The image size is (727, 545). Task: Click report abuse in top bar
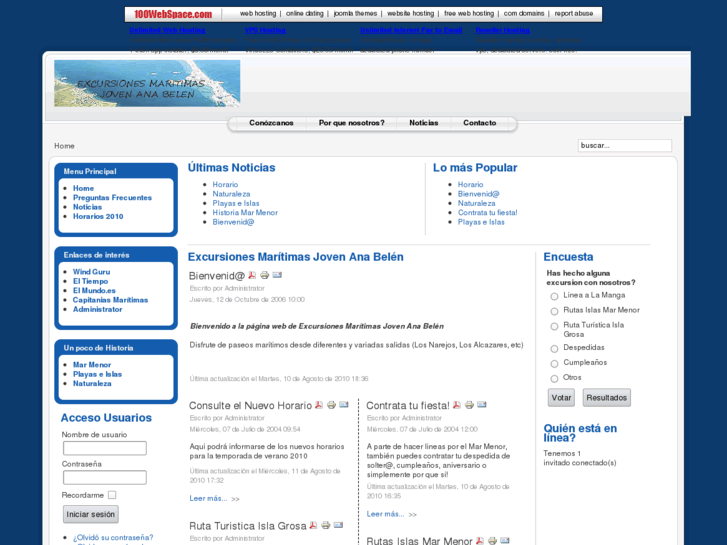click(x=574, y=13)
